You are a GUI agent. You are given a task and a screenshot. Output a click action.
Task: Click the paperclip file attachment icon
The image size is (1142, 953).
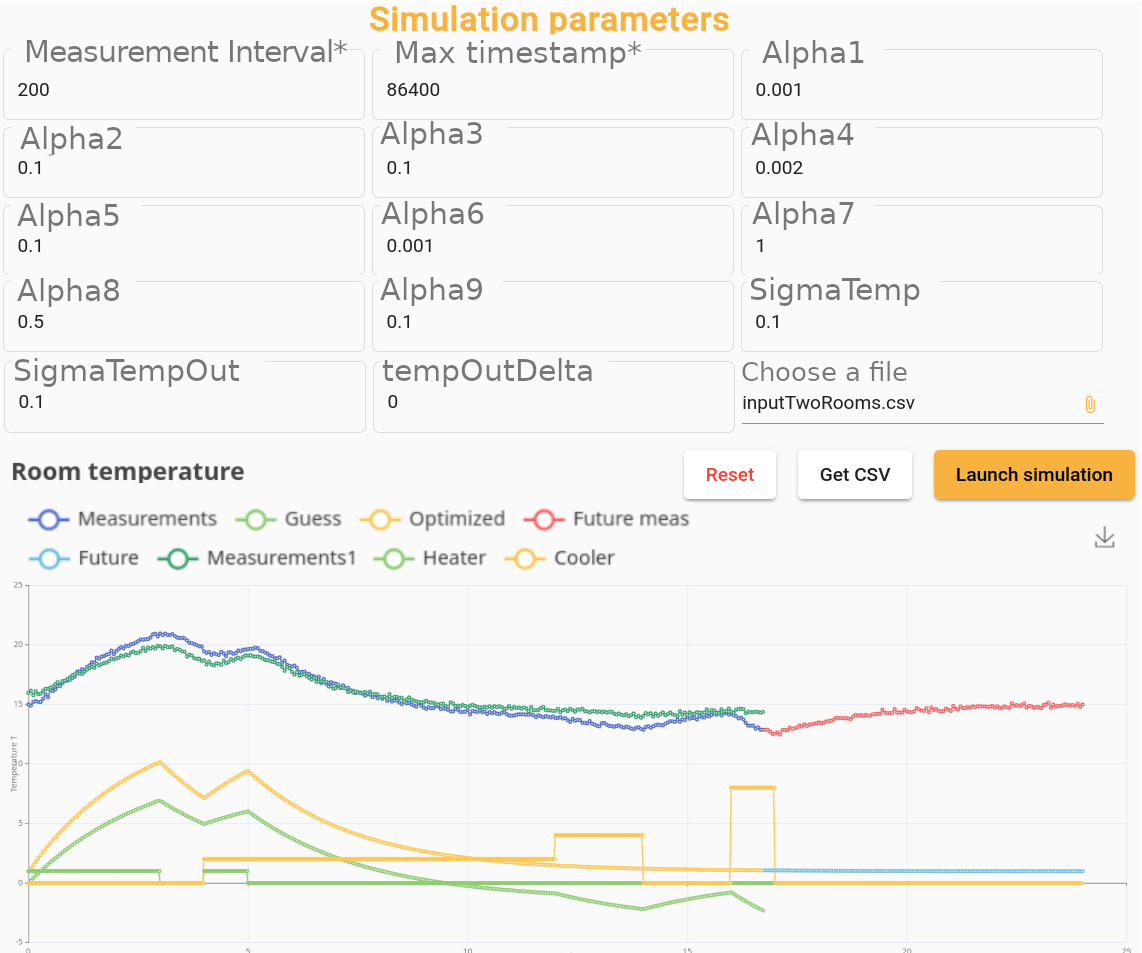point(1090,404)
